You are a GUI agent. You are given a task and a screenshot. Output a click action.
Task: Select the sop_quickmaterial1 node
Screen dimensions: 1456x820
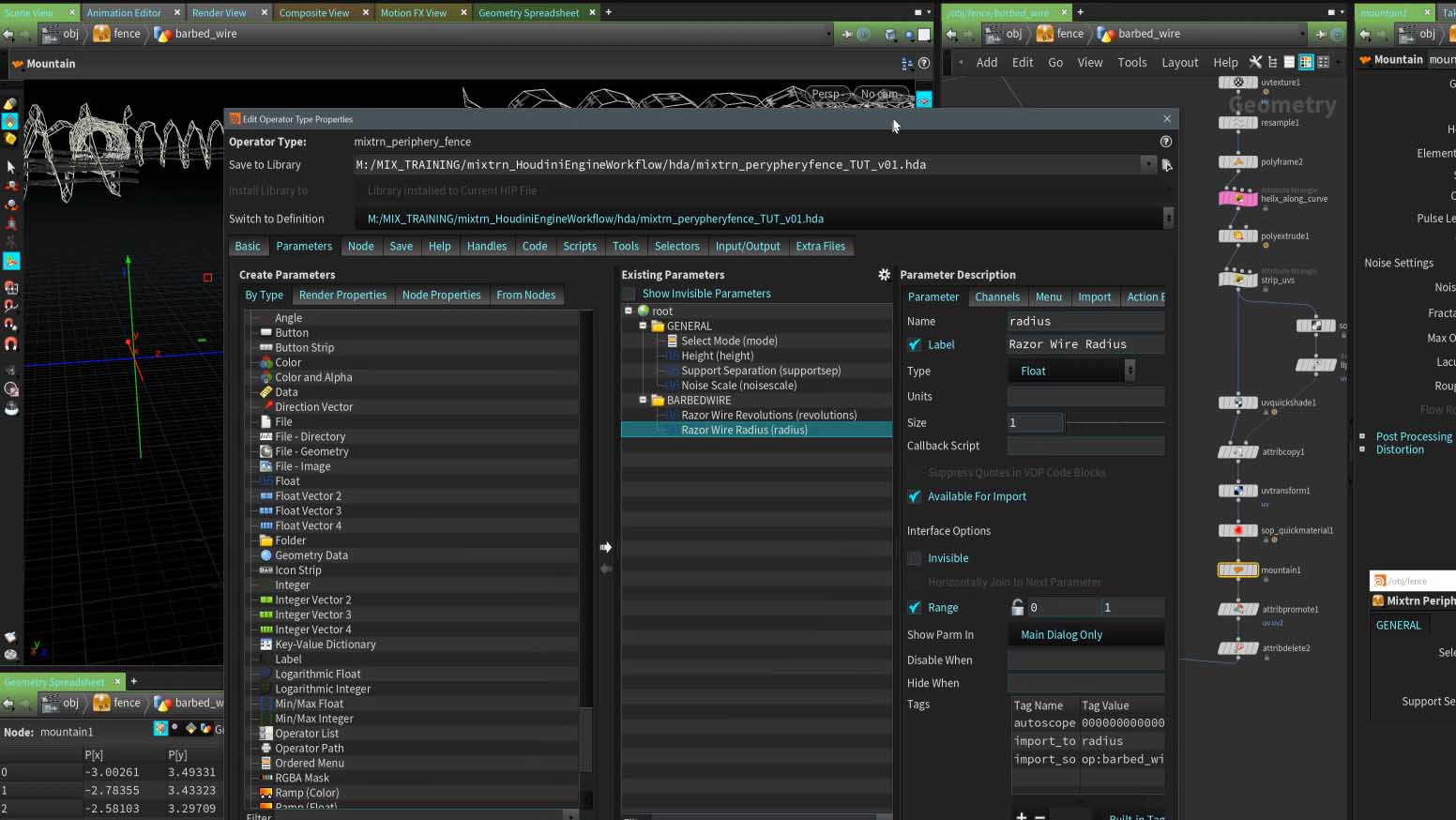point(1238,530)
